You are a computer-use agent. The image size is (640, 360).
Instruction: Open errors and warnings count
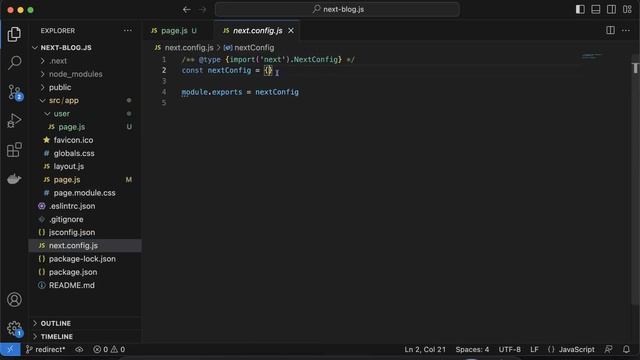click(x=109, y=349)
